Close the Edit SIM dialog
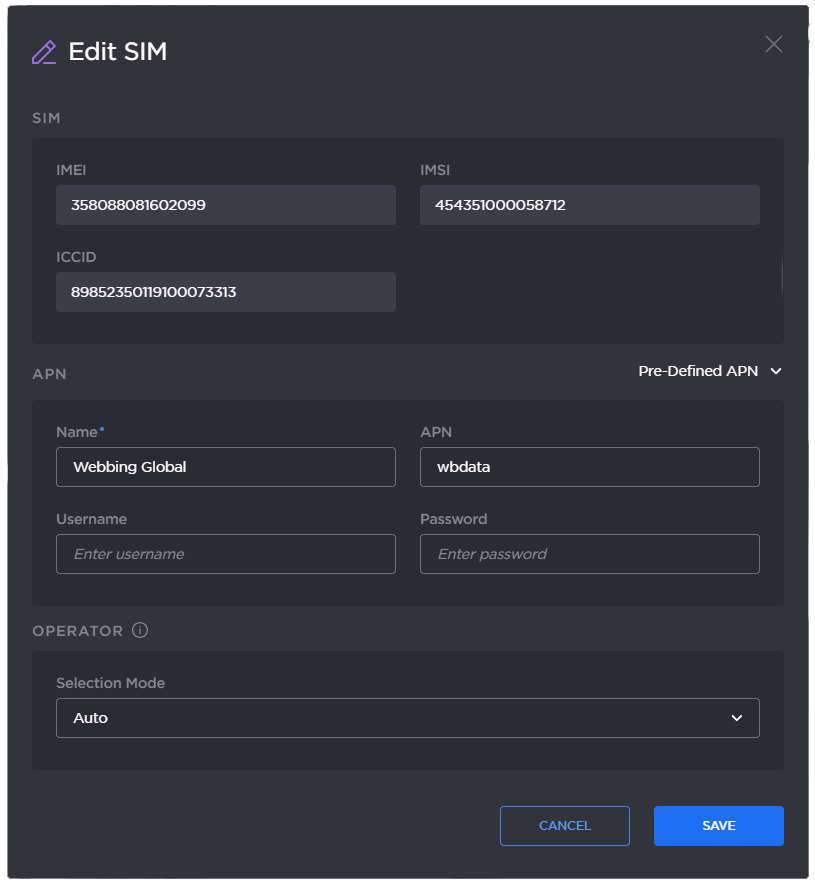Screen dimensions: 815x885 point(774,44)
